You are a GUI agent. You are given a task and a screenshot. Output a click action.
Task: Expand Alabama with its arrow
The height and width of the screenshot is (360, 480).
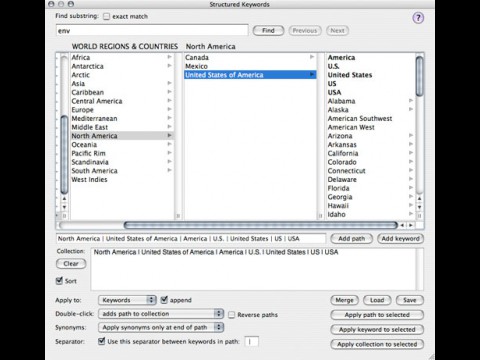pyautogui.click(x=411, y=100)
